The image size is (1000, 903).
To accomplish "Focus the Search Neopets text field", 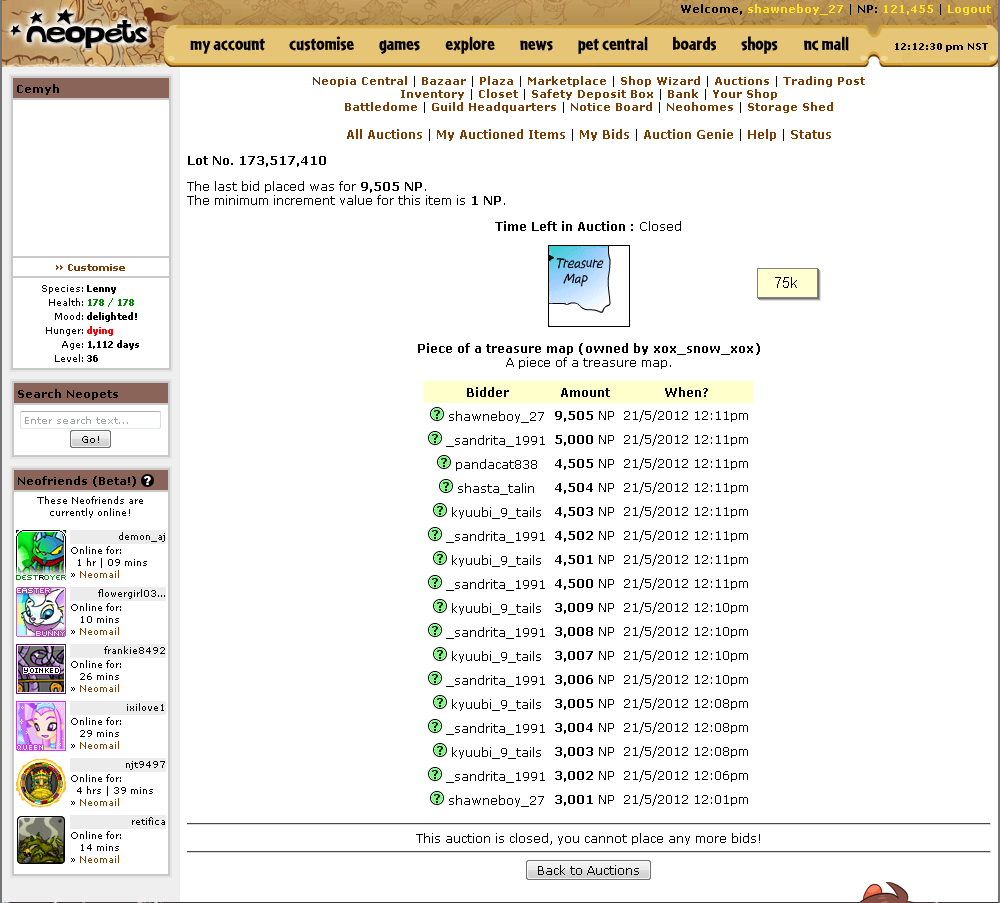I will (x=91, y=420).
